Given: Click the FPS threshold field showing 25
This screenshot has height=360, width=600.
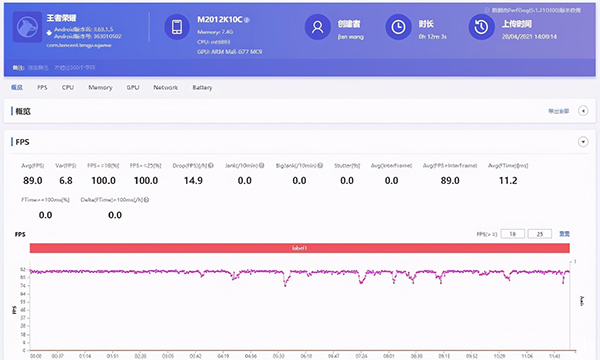Looking at the screenshot, I should point(540,234).
